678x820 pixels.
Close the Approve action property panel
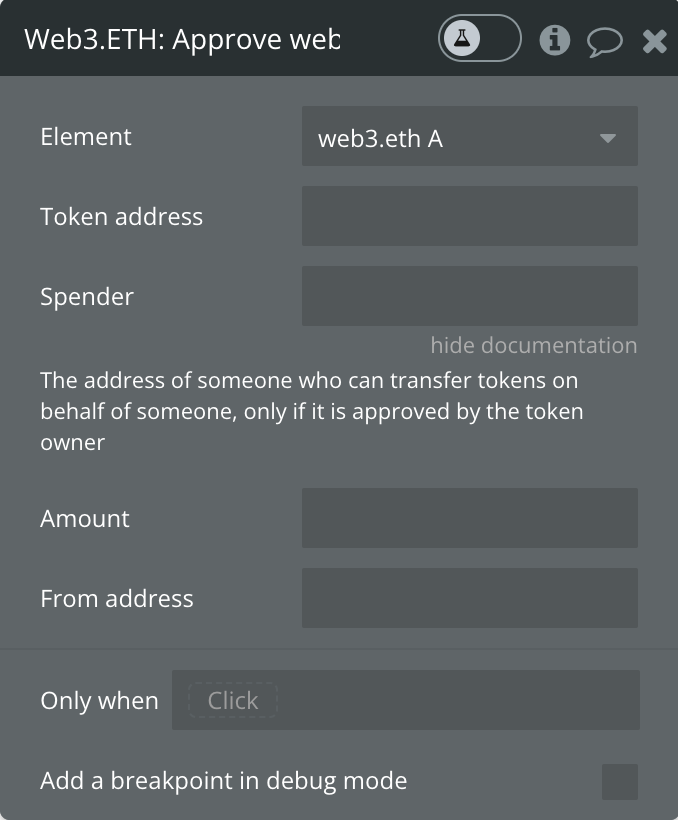[x=654, y=41]
